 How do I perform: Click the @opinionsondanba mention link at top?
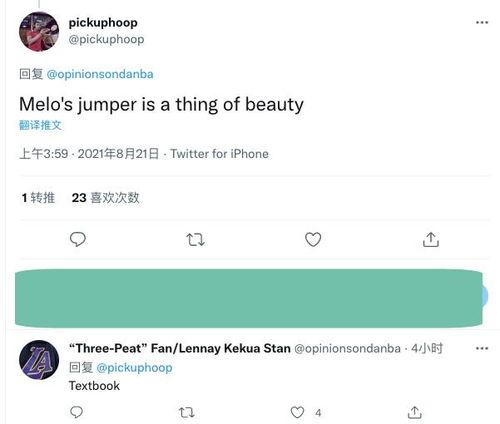100,74
